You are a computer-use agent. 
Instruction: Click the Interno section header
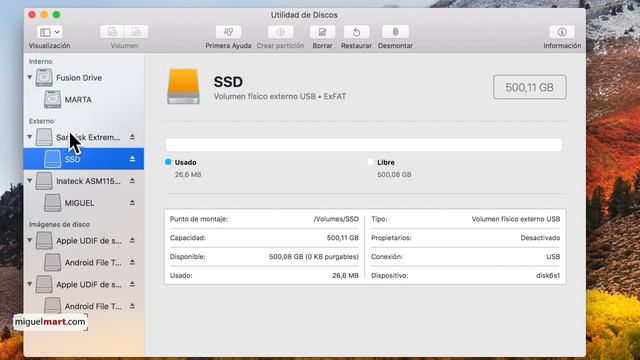40,62
